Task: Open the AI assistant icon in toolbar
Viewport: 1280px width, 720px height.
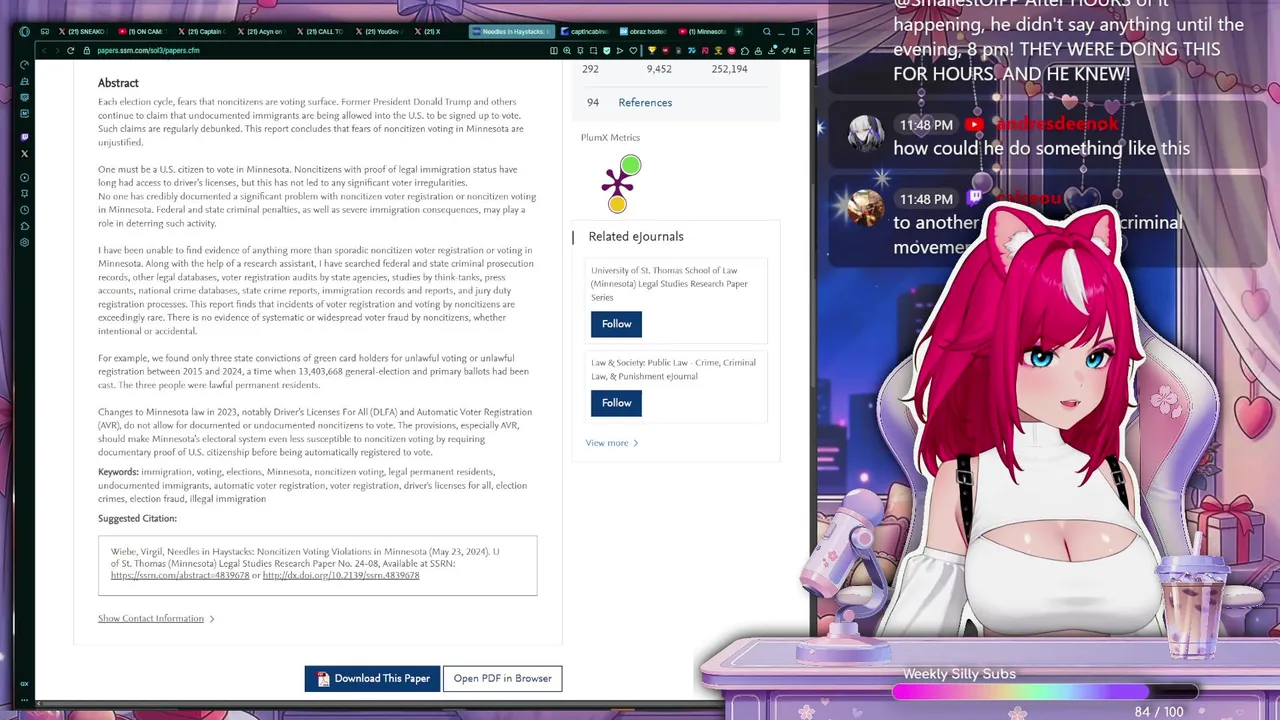Action: point(789,50)
